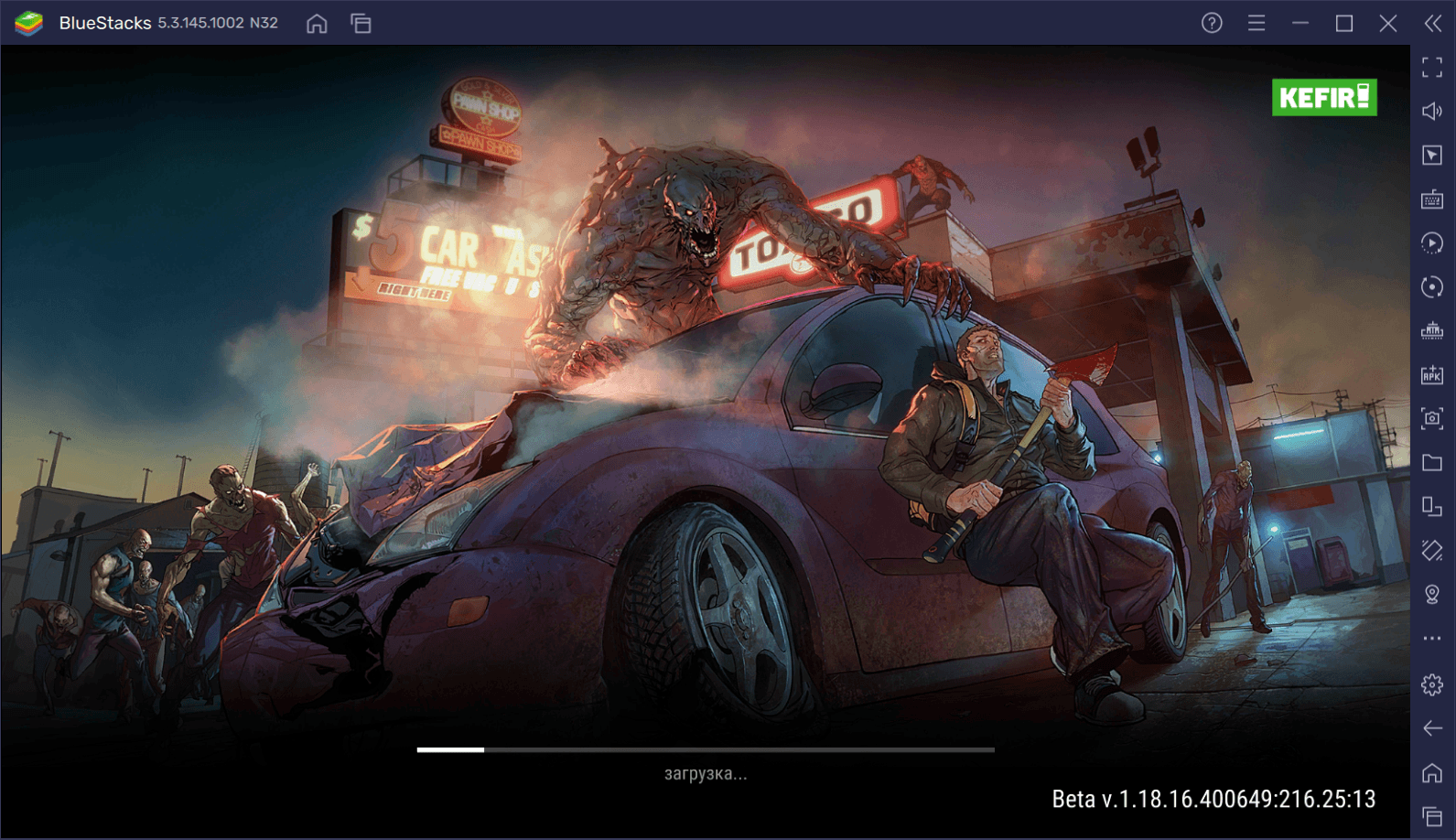Open the media folder icon
1456x840 pixels.
(1432, 462)
